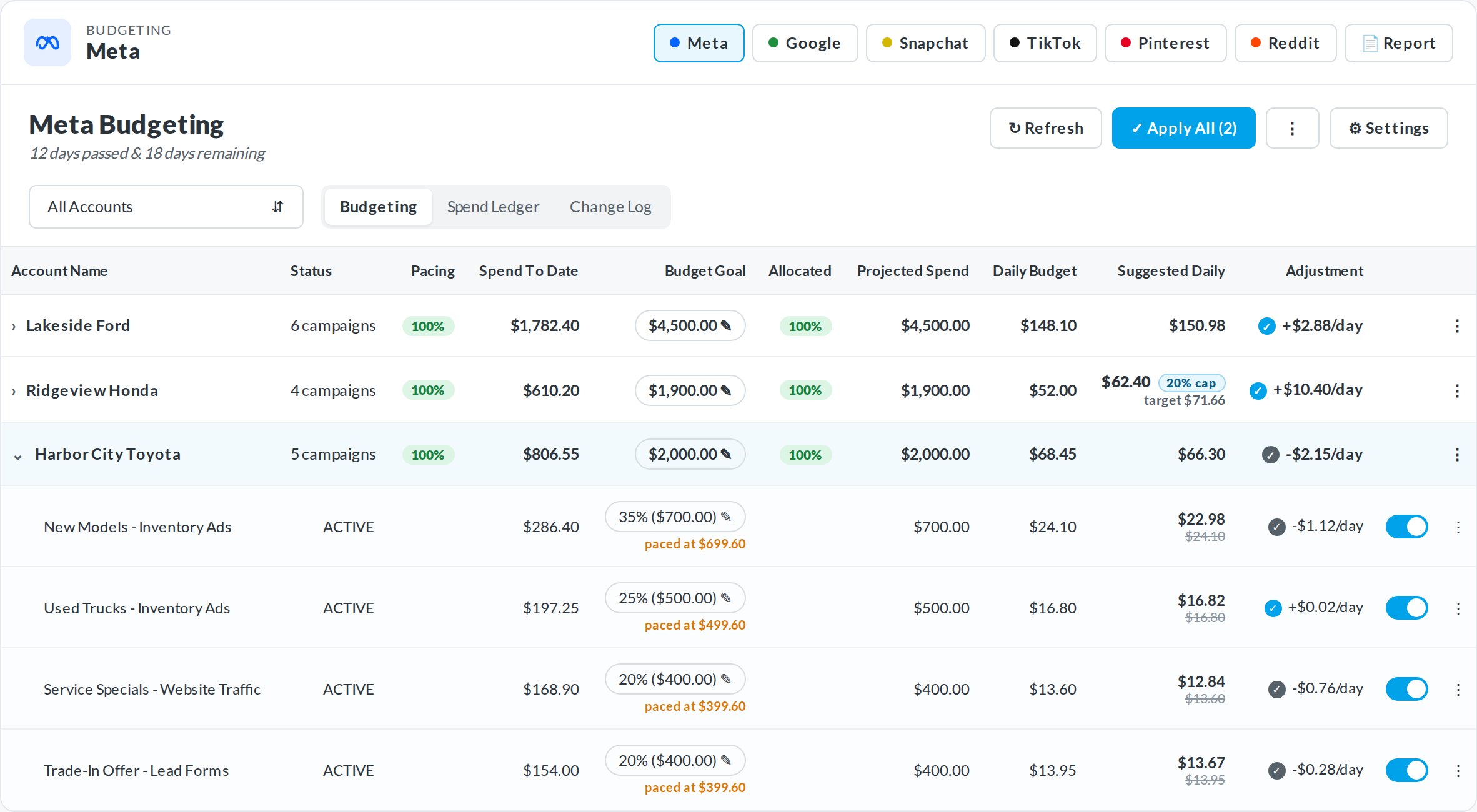Expand the Ridgeview Honda account row

pyautogui.click(x=14, y=391)
